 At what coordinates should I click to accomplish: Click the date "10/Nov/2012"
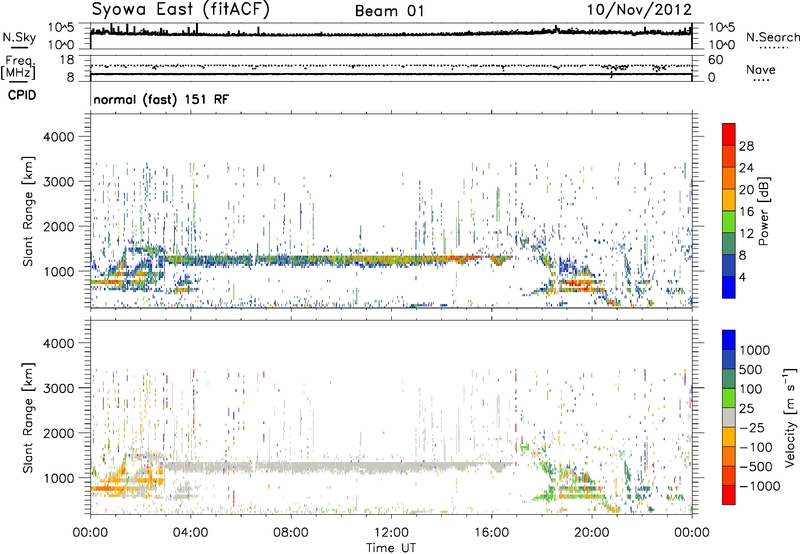point(639,10)
